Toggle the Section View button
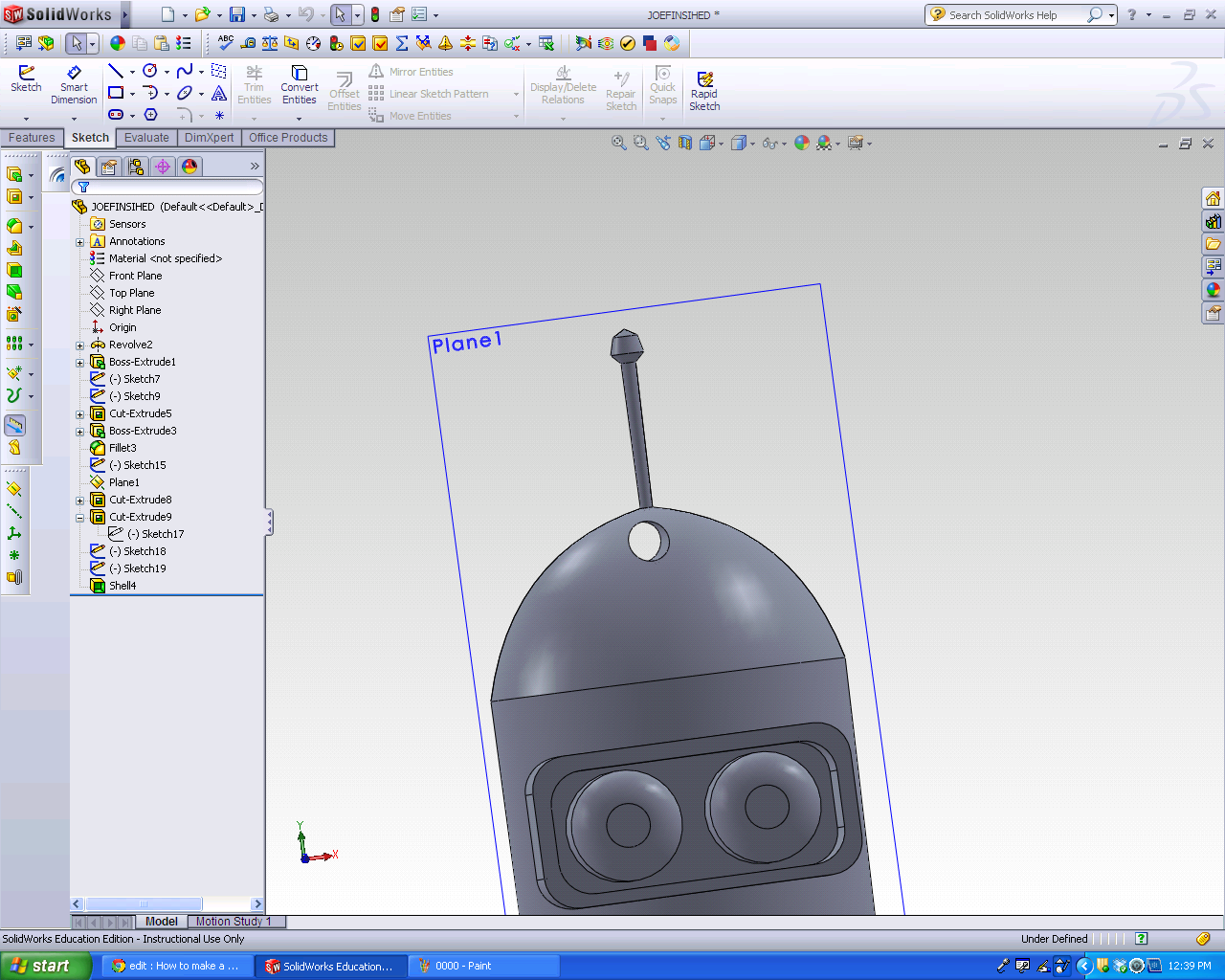Viewport: 1225px width, 980px height. 685,143
